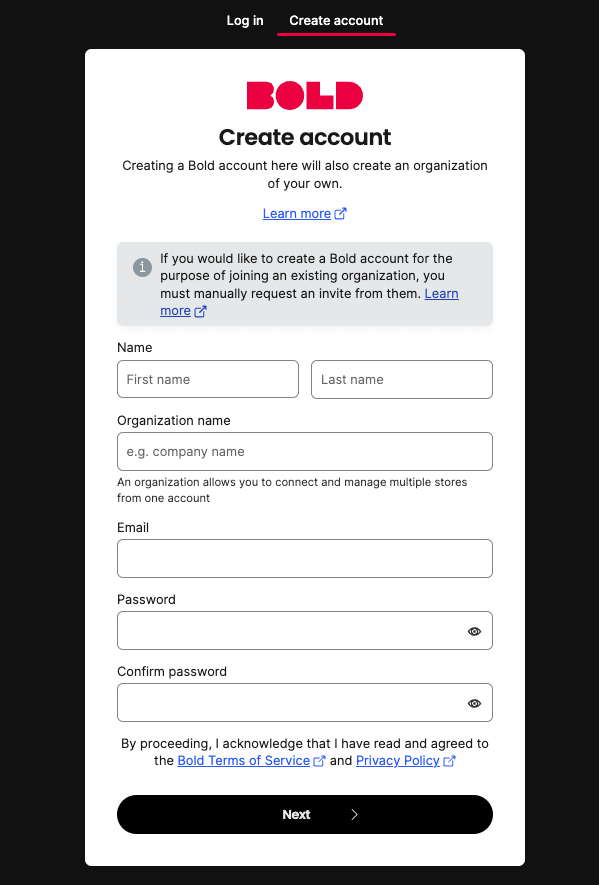Click the BOLD logo
This screenshot has height=885, width=599.
click(304, 95)
